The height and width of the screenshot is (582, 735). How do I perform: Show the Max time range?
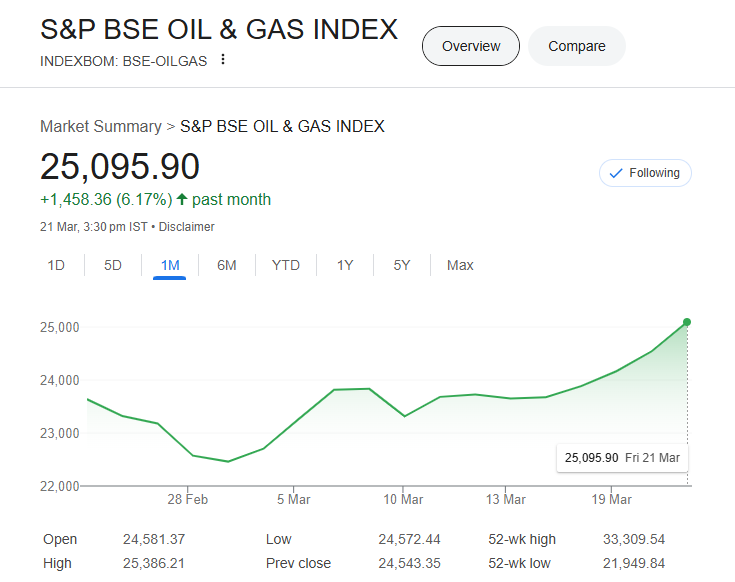tap(460, 265)
